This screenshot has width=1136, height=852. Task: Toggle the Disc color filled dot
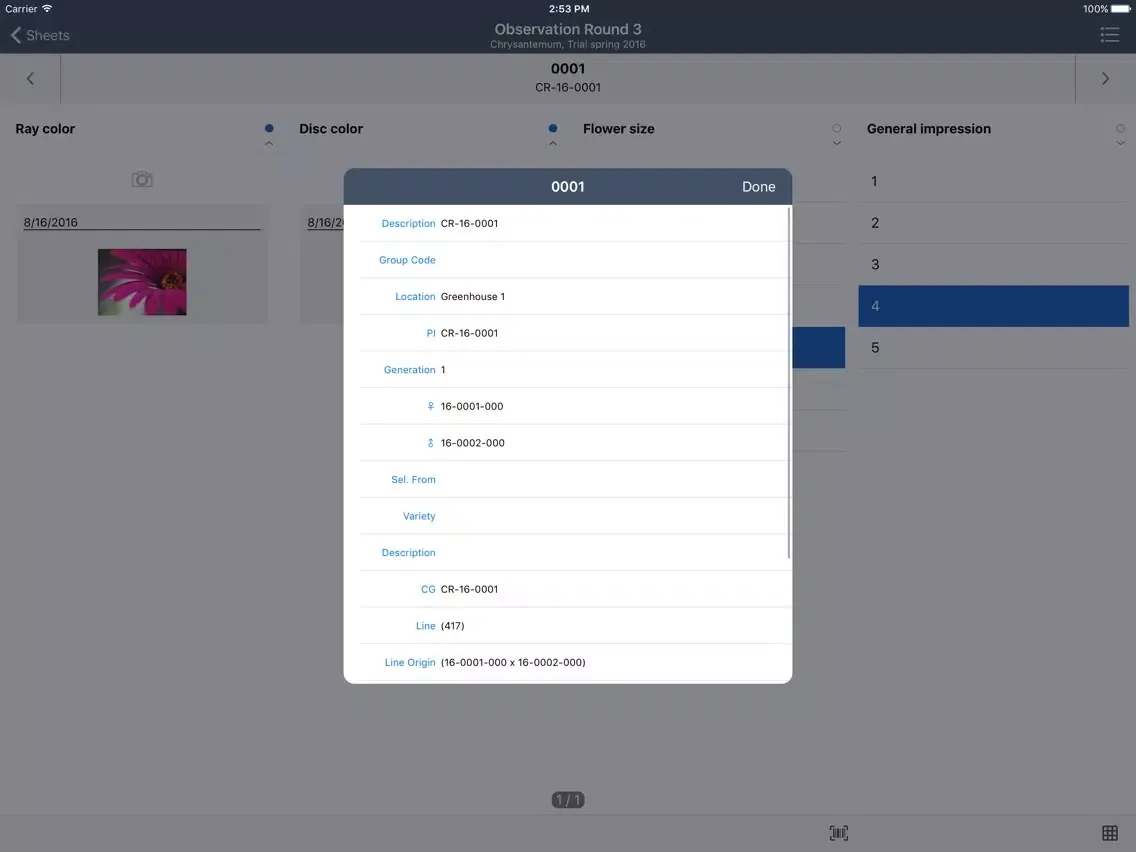(x=553, y=128)
